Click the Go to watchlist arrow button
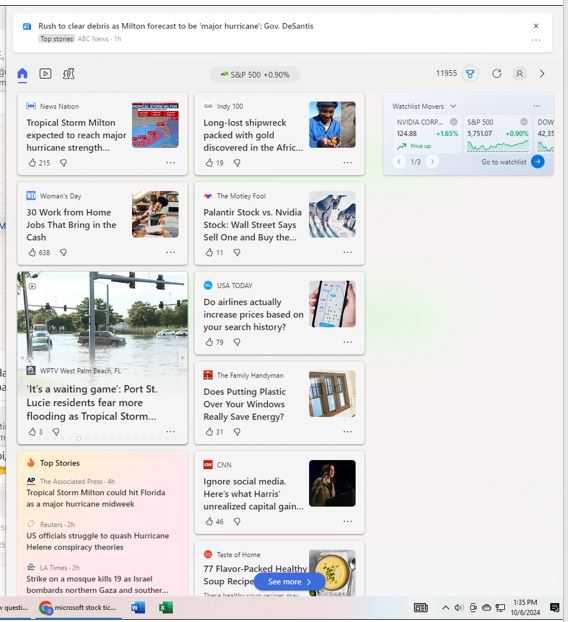This screenshot has width=568, height=622. point(538,162)
